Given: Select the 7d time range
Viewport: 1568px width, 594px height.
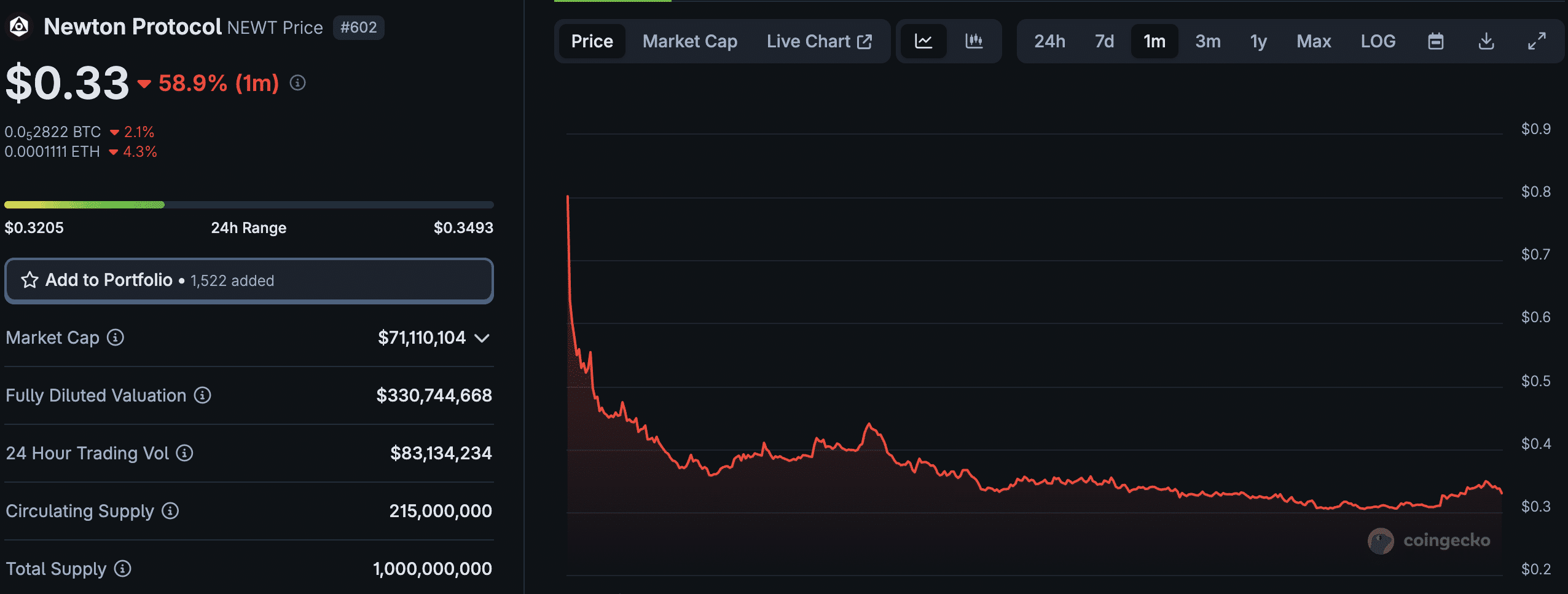Looking at the screenshot, I should pos(1104,41).
